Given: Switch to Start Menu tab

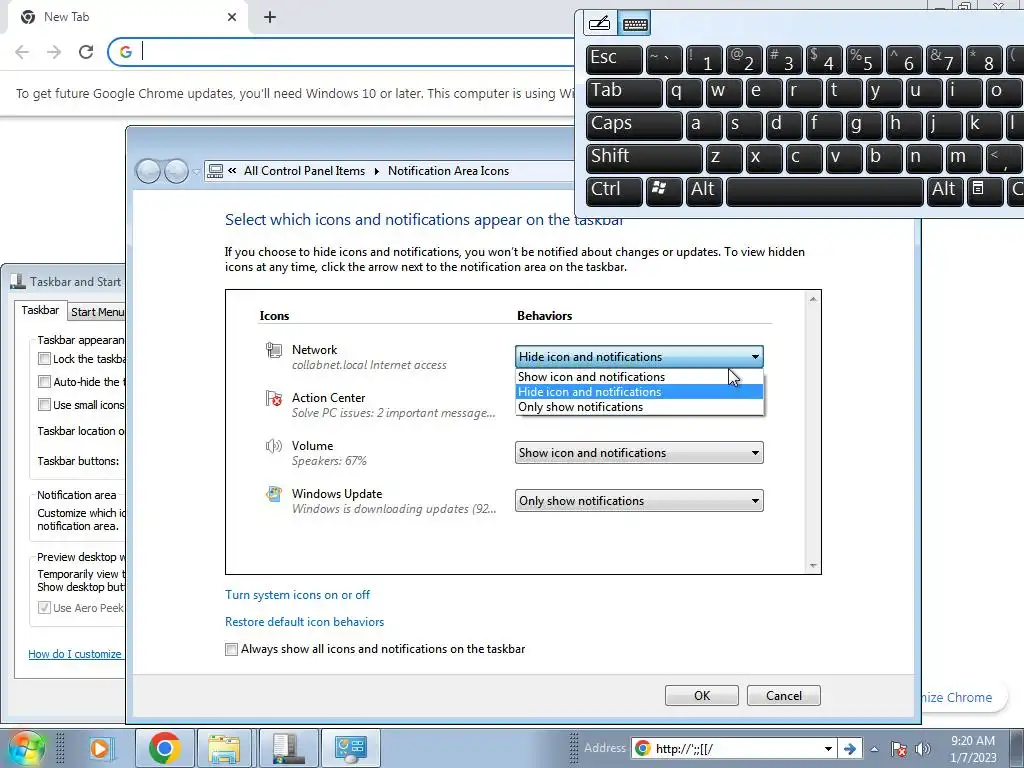Looking at the screenshot, I should 97,312.
